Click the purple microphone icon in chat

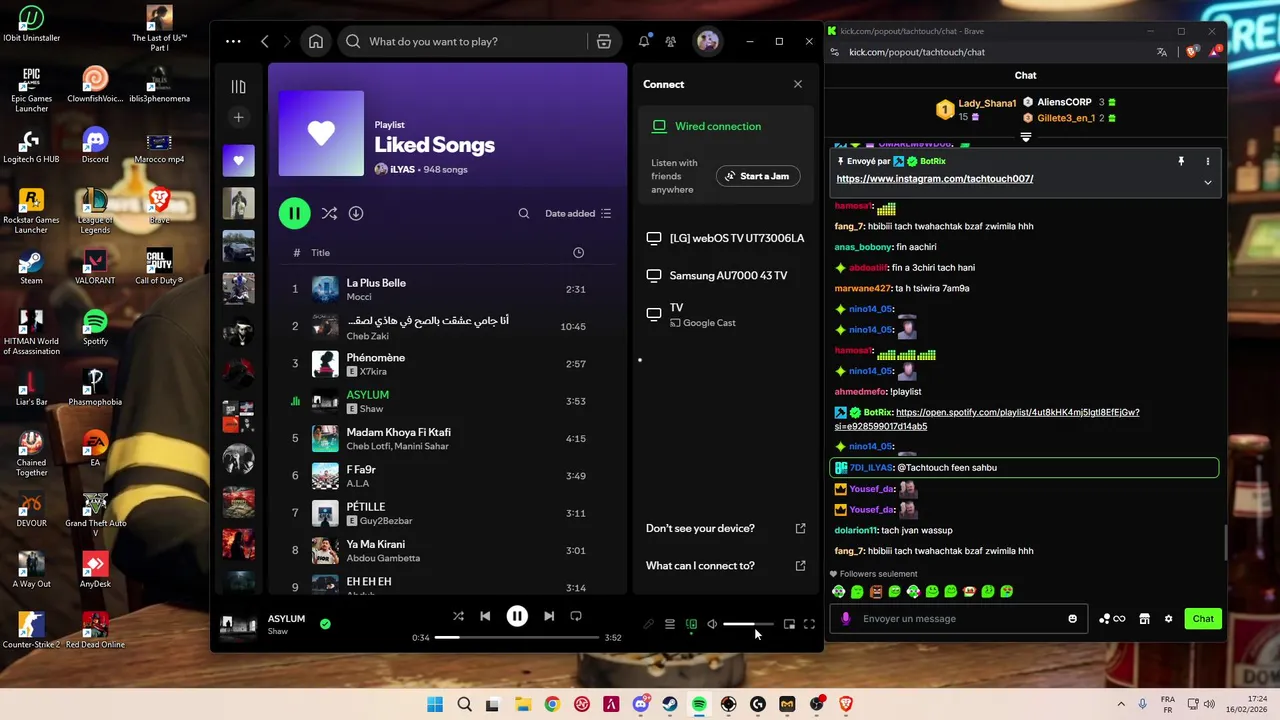click(x=846, y=618)
